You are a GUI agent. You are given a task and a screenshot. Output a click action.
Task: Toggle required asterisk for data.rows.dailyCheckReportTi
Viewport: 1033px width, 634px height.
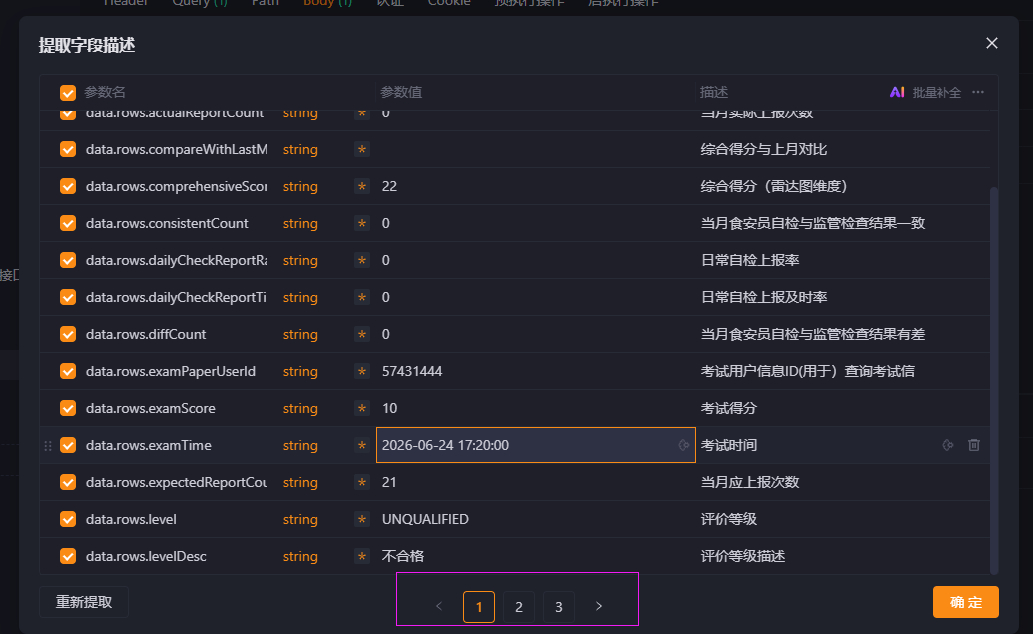pyautogui.click(x=362, y=297)
